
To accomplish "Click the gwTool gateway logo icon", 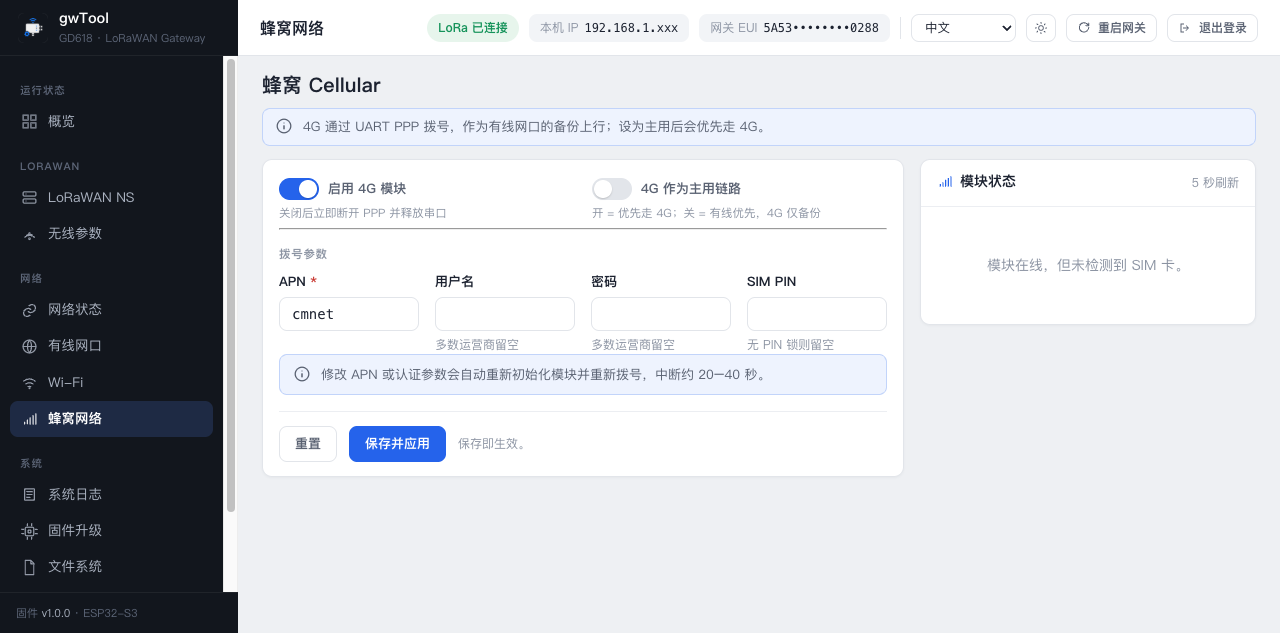I will (33, 28).
